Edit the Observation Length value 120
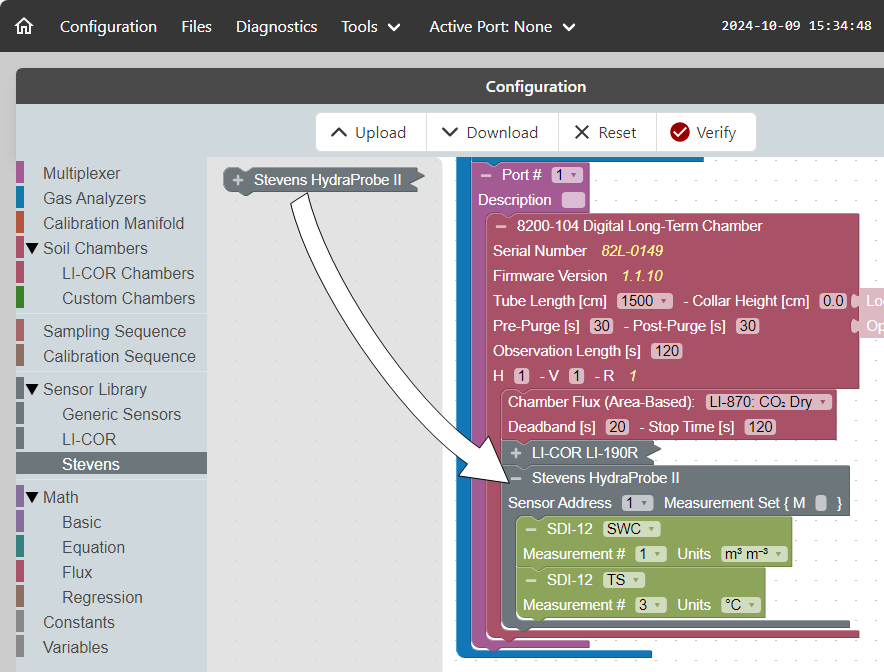Viewport: 884px width, 672px height. pos(667,351)
